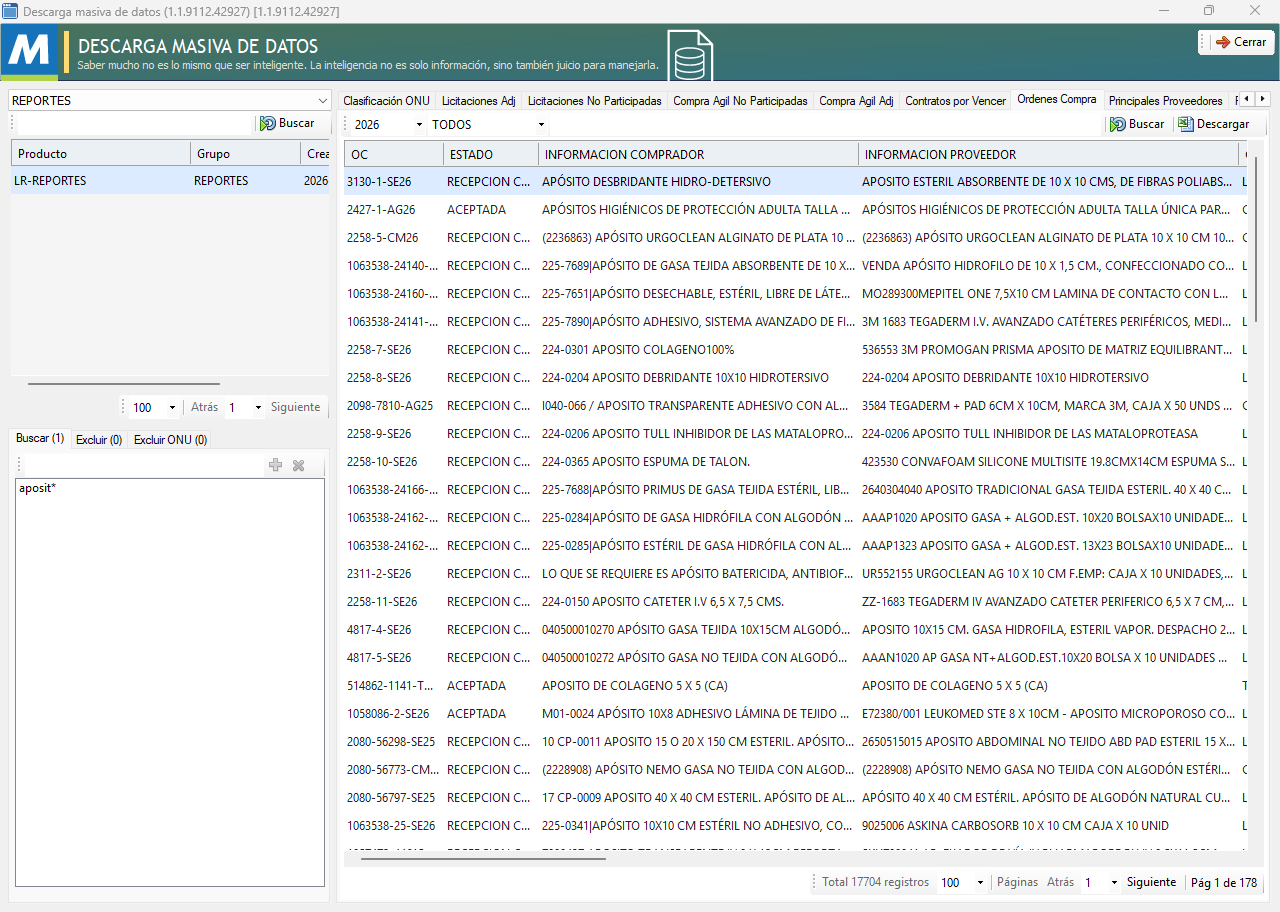The image size is (1280, 912).
Task: Open Principales Proveedores tab
Action: coord(1165,100)
